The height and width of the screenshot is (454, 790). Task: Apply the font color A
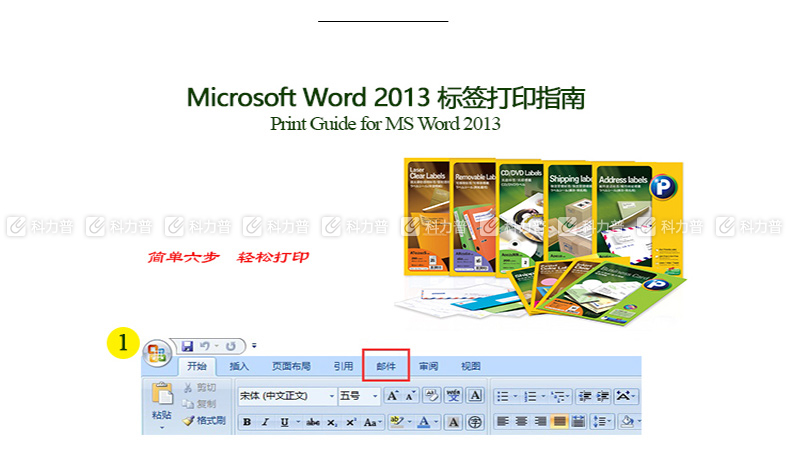pos(424,422)
